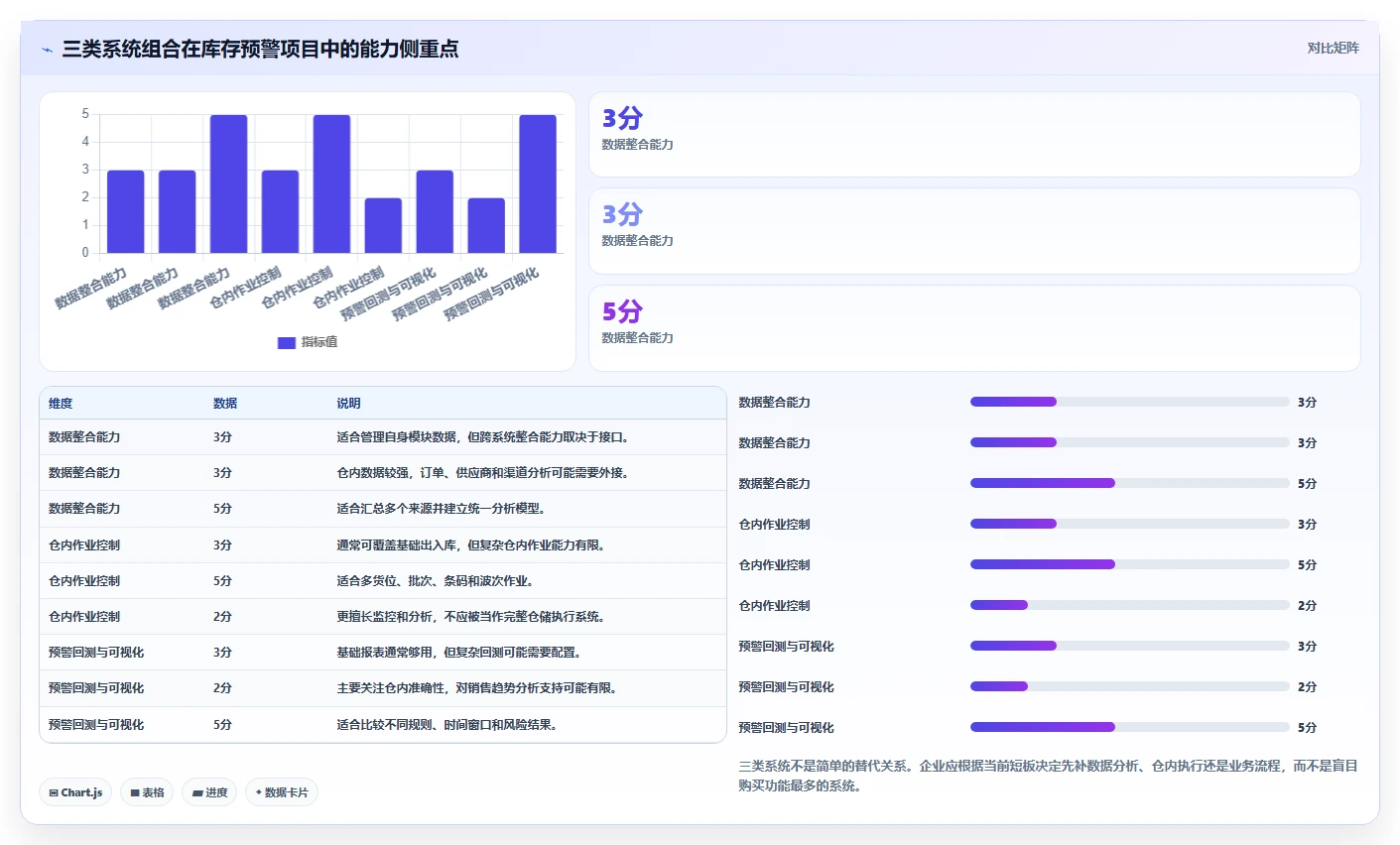
Task: Click the 仓内作业控制 5分 progress bar
Action: point(1130,565)
